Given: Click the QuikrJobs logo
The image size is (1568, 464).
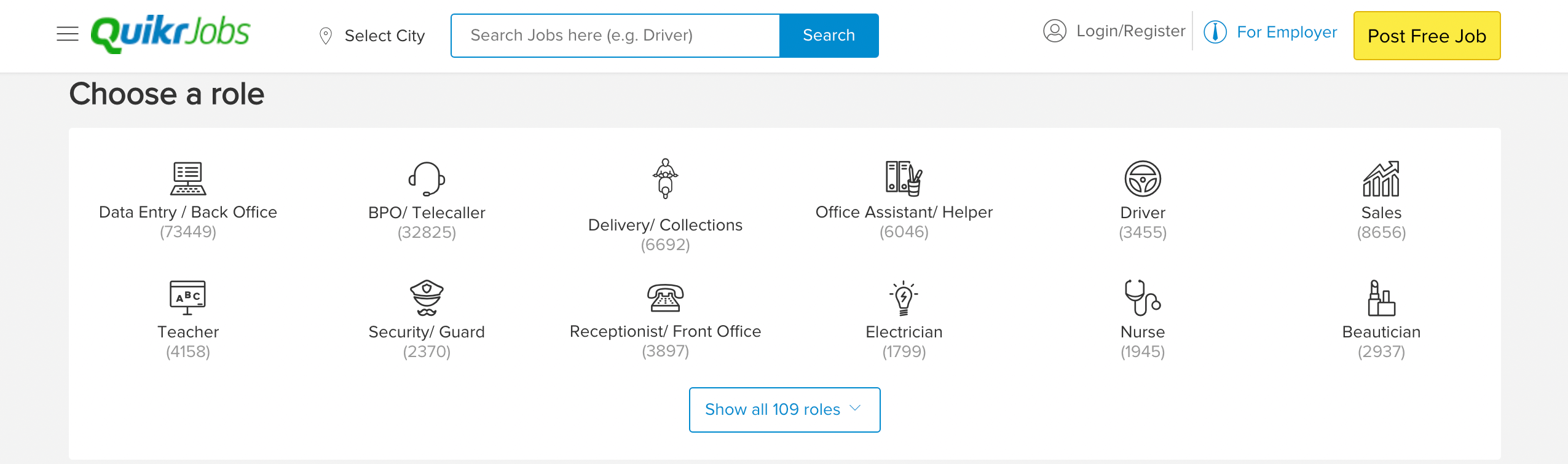Looking at the screenshot, I should 170,34.
